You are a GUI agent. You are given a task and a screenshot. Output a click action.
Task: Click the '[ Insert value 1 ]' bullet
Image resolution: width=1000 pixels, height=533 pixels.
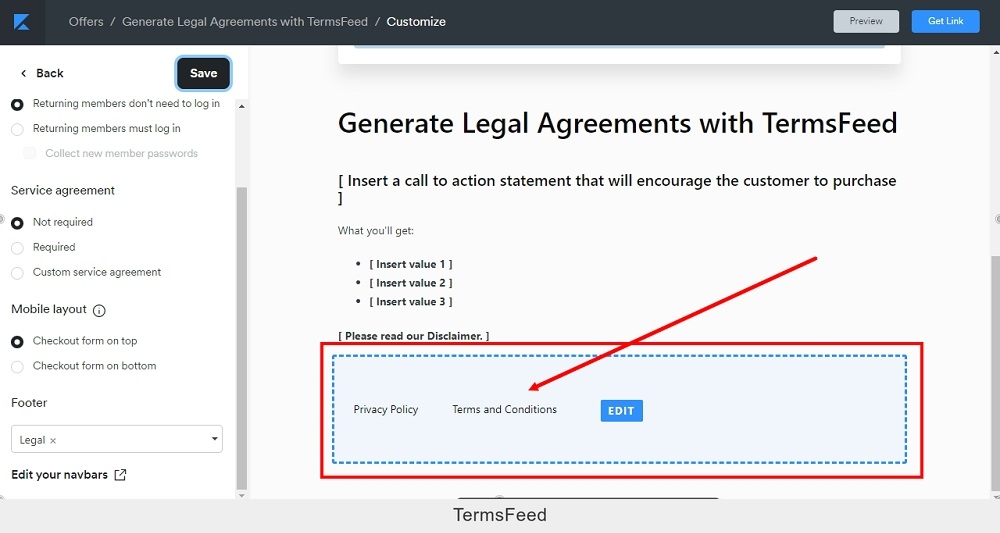[x=411, y=264]
